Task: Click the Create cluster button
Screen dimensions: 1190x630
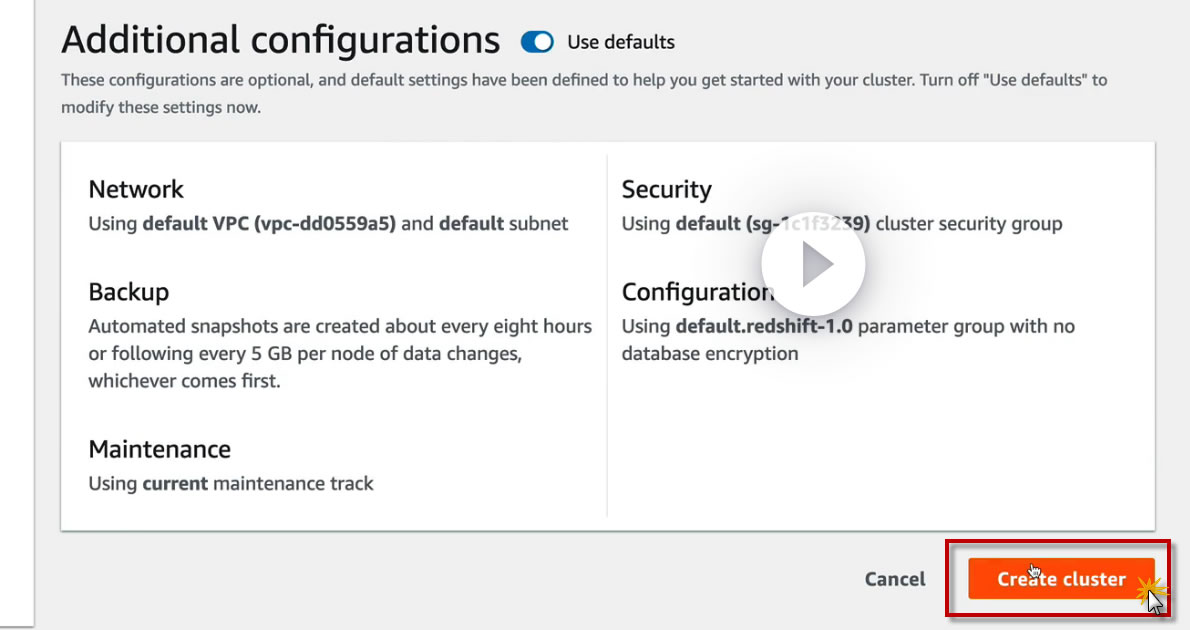Action: coord(1061,579)
